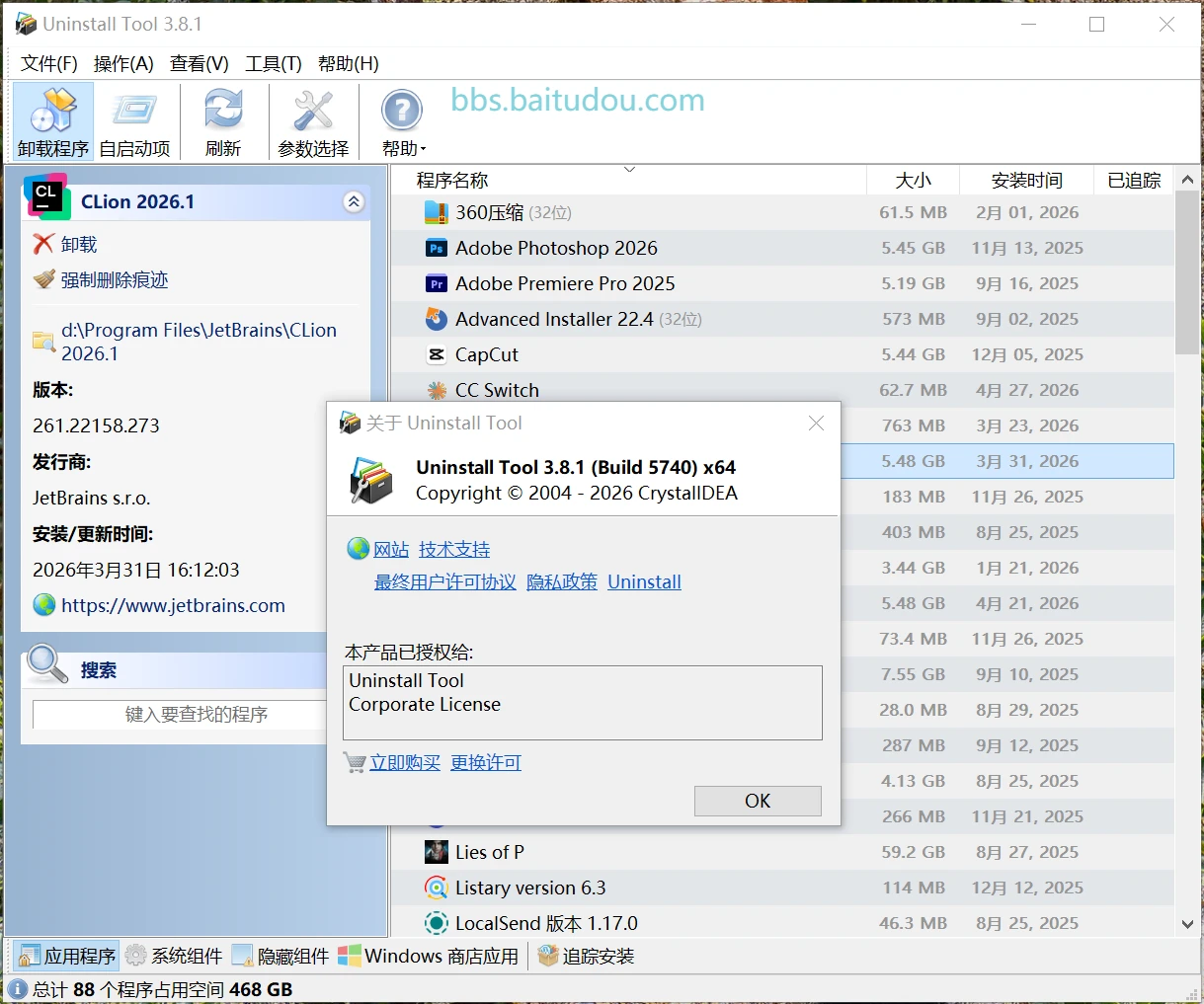Open the 最终用户许可协议 link
Viewport: 1204px width, 1004px height.
[445, 581]
